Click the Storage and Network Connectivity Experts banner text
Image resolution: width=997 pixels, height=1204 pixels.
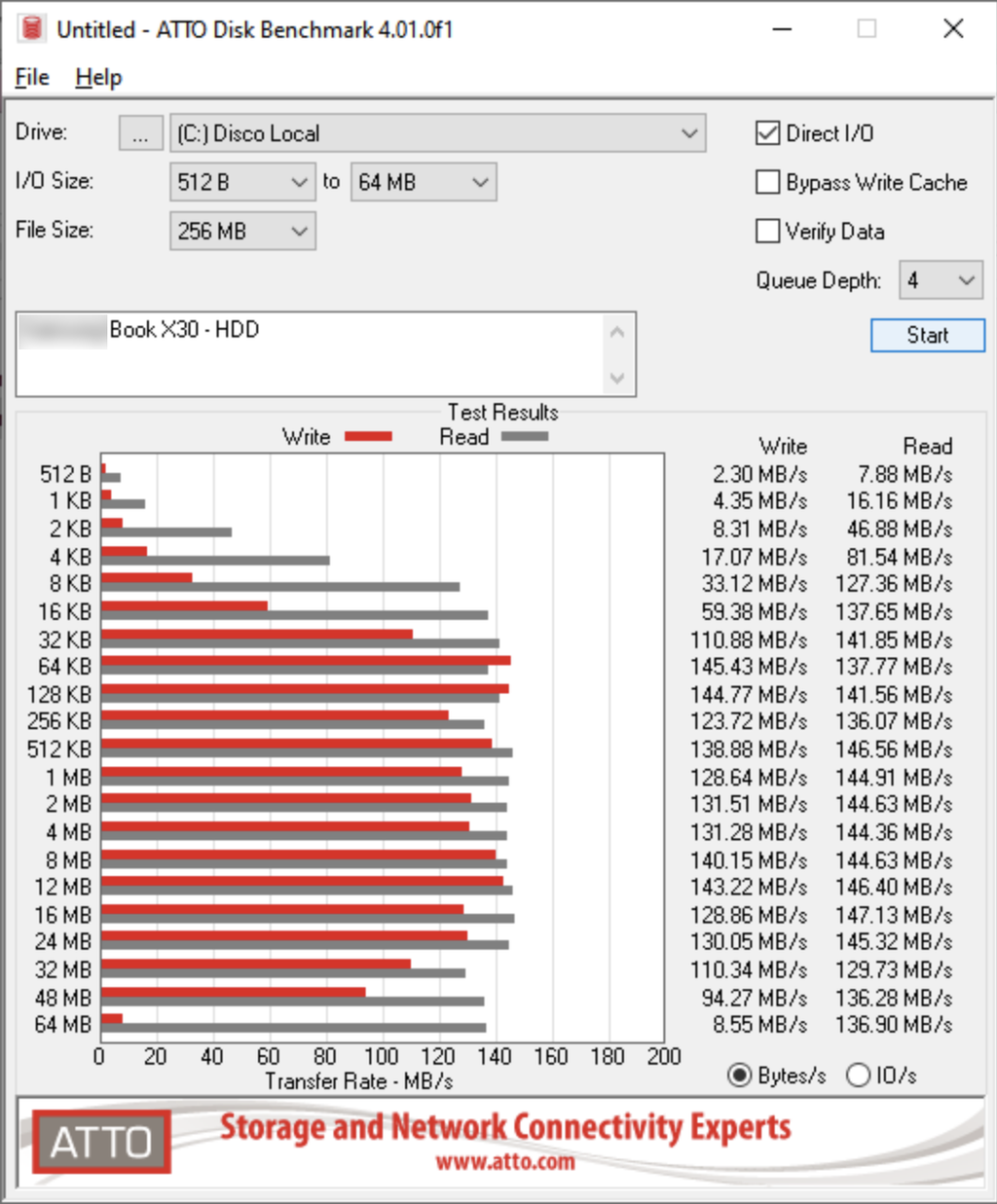505,1127
